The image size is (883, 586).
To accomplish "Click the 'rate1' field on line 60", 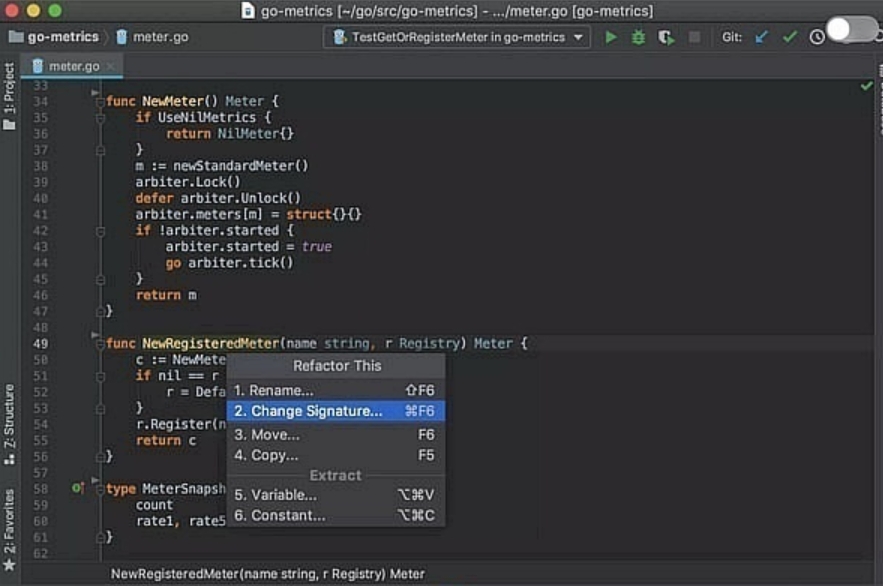I will click(154, 521).
